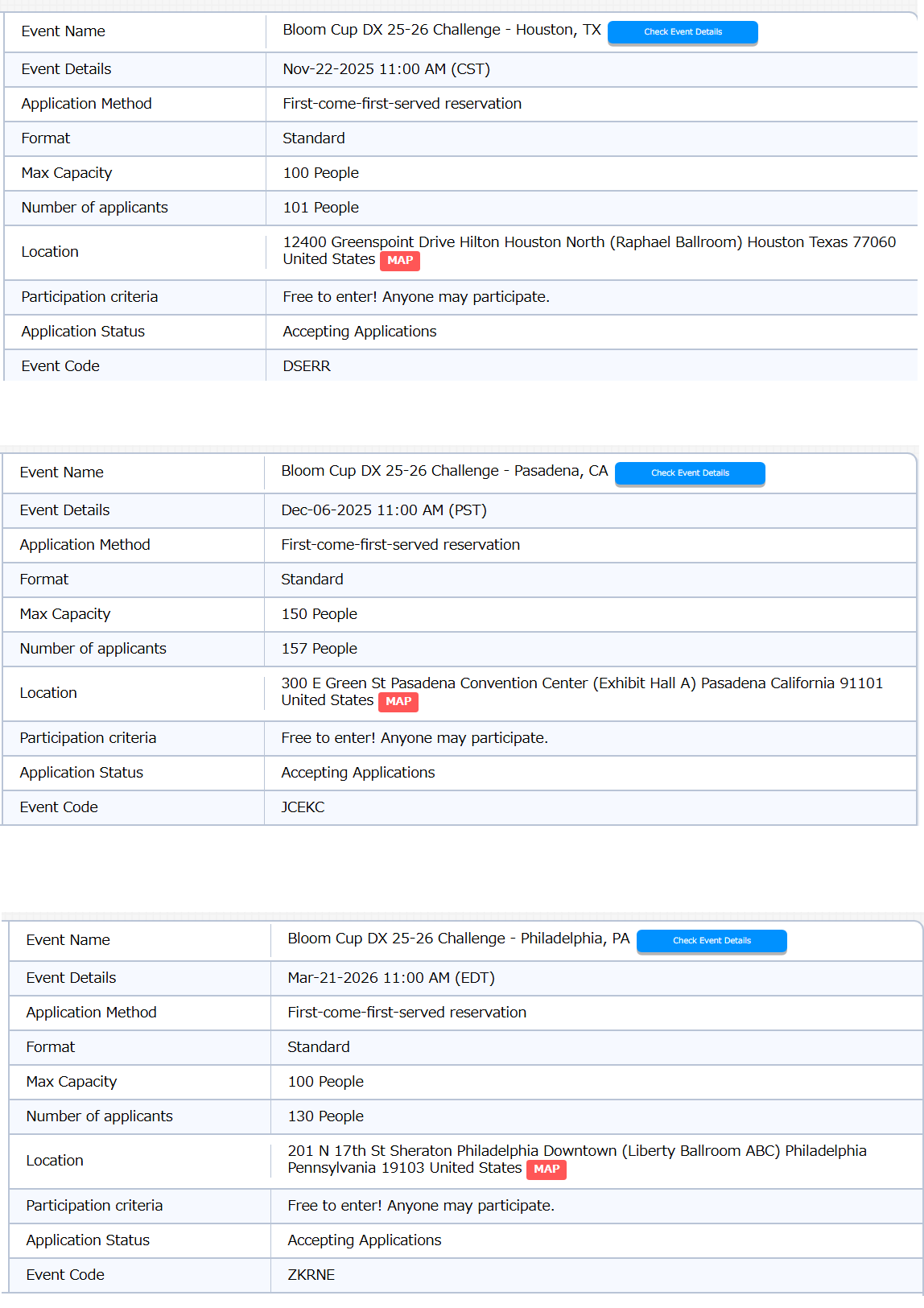Click the Format value Standard in Houston table
This screenshot has width=924, height=1308.
314,138
